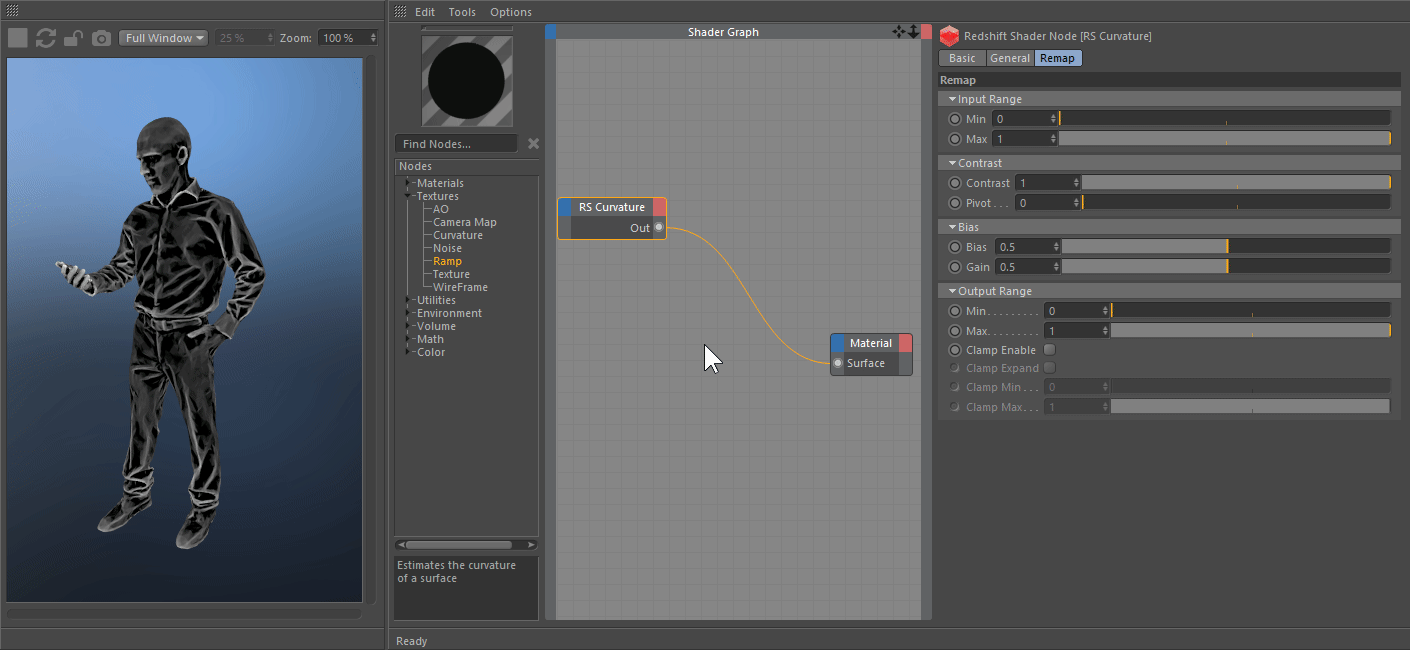
Task: Click the RS Curvature node Out port
Action: (x=658, y=228)
